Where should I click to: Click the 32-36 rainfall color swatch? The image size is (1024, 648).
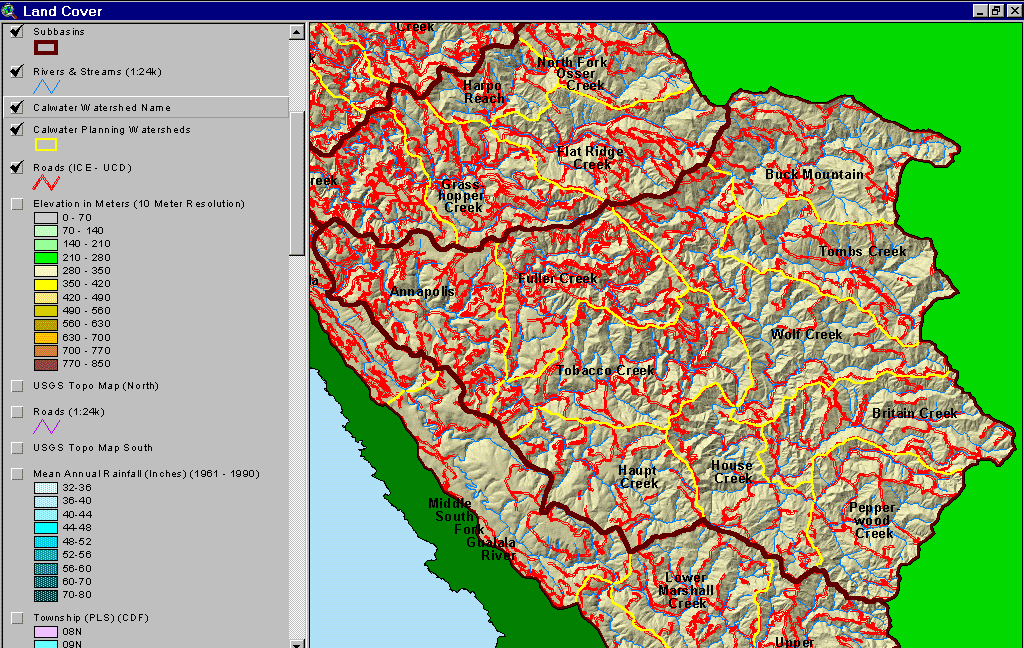(x=46, y=488)
